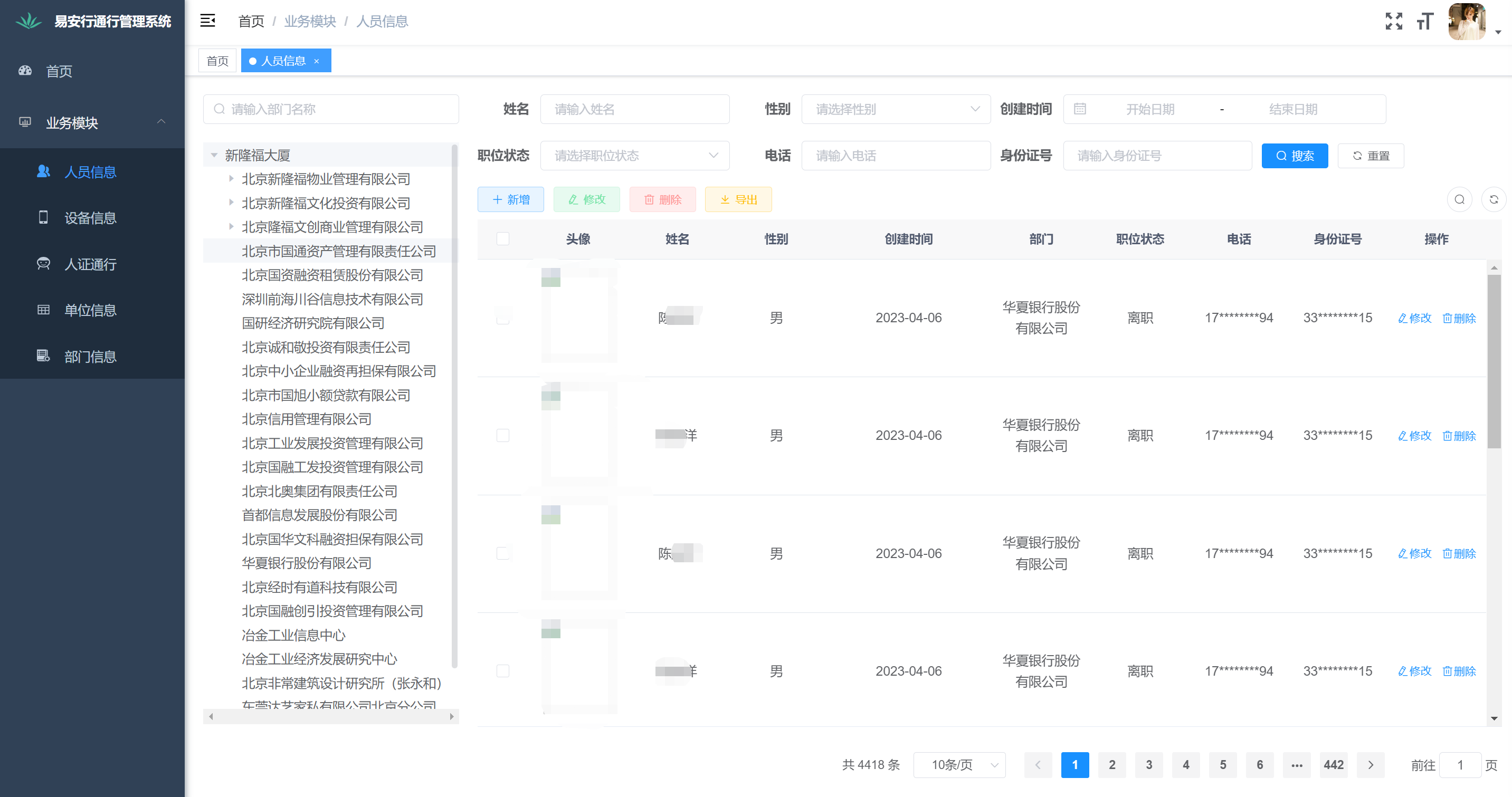Open the 性别 dropdown
This screenshot has width=1512, height=797.
pyautogui.click(x=896, y=109)
